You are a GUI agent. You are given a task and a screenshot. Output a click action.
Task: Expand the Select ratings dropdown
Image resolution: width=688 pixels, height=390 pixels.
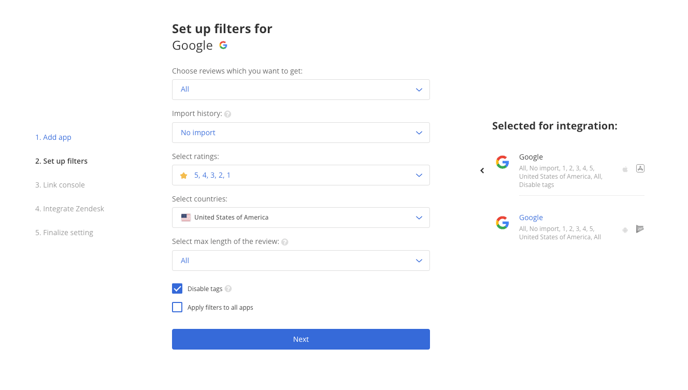[x=301, y=175]
